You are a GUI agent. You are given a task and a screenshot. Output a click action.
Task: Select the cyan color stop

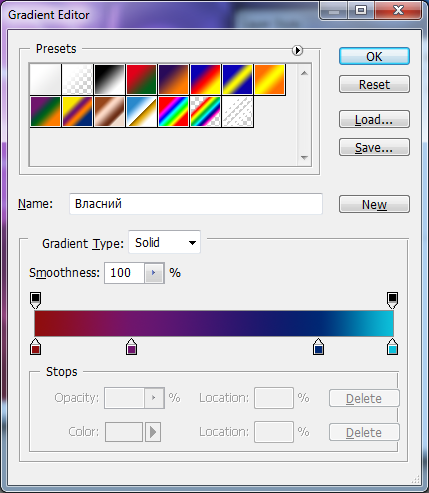(392, 346)
